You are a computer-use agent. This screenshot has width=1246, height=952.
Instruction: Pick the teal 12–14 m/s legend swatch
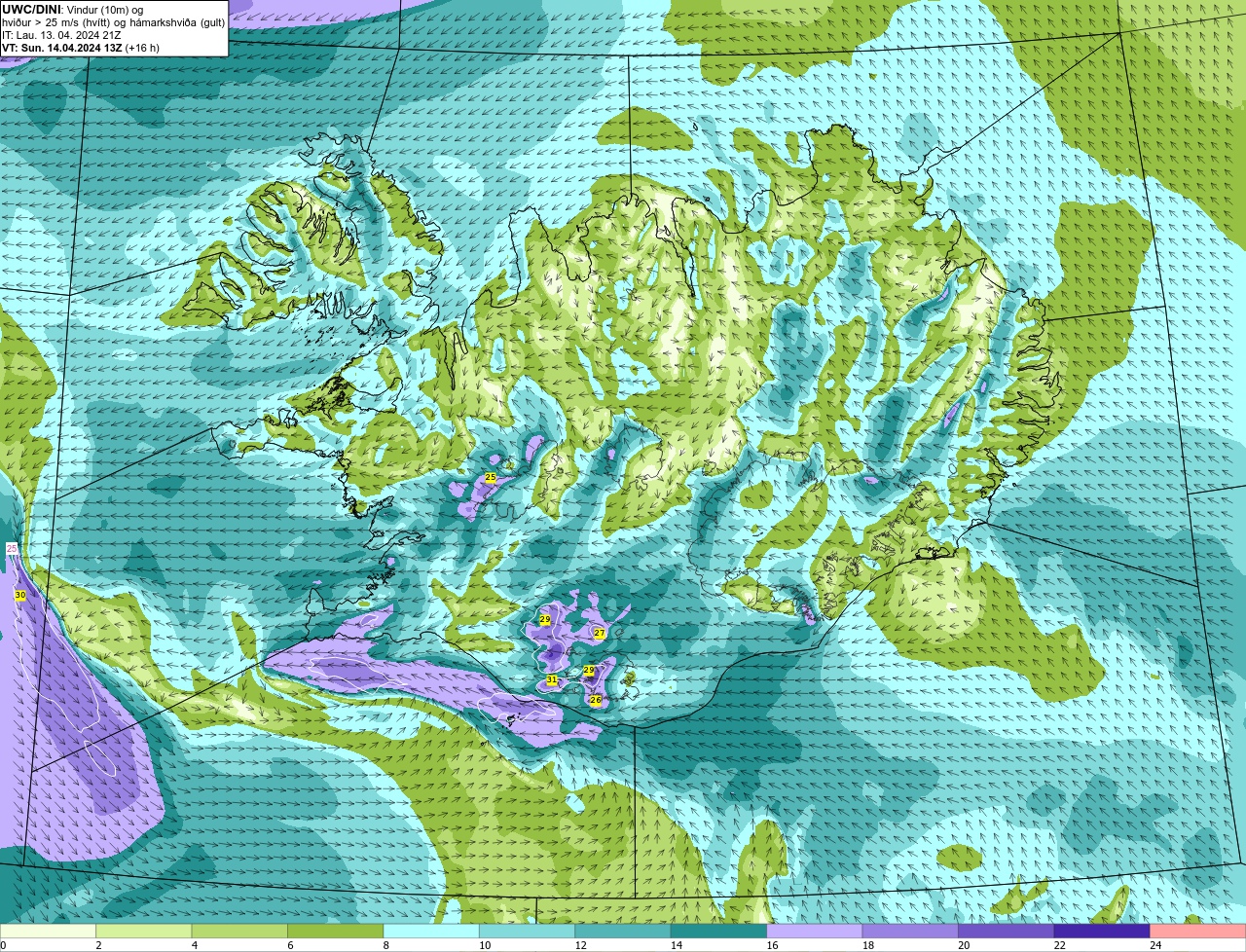[x=623, y=932]
